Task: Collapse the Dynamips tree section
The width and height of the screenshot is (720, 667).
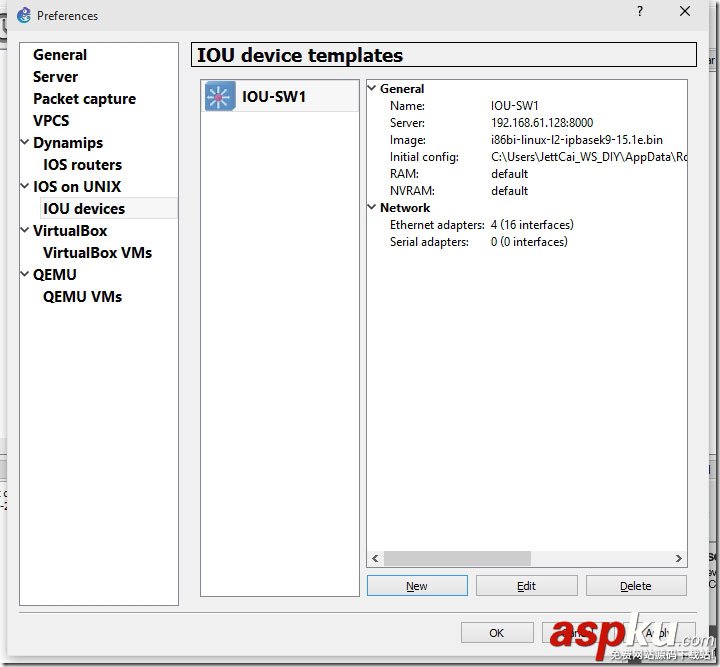Action: coord(25,142)
